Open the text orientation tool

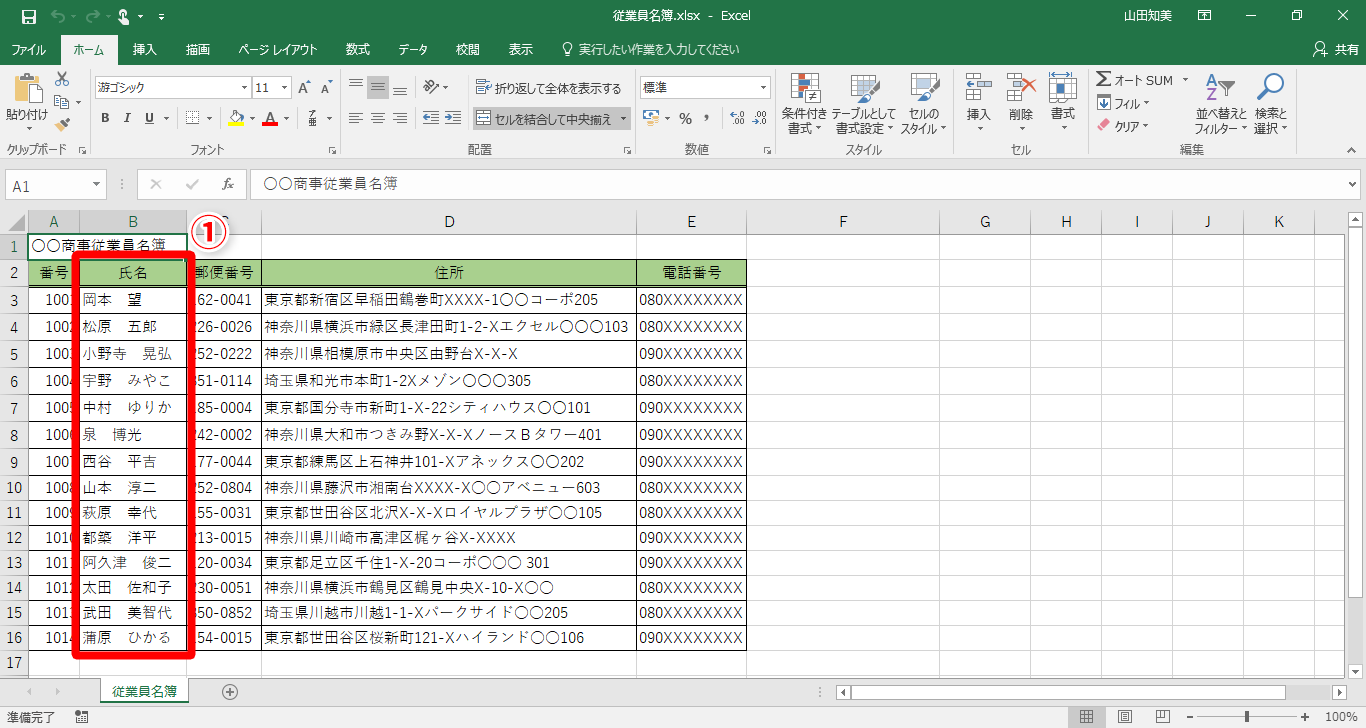click(x=431, y=87)
